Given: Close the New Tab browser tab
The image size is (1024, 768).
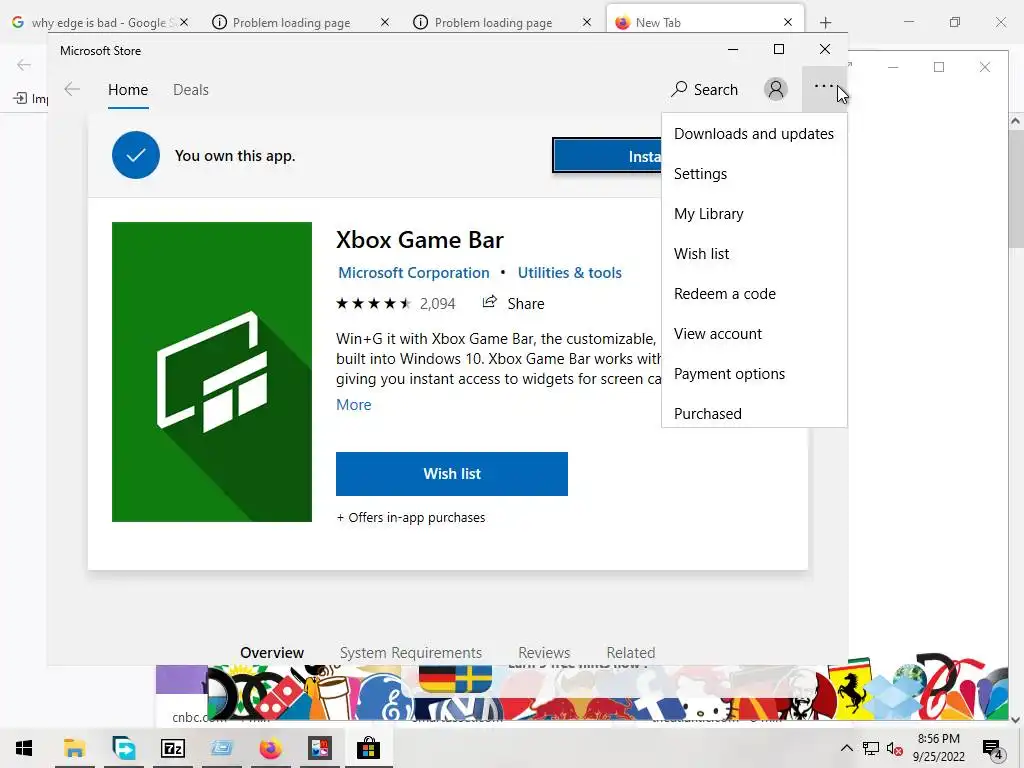Looking at the screenshot, I should pyautogui.click(x=788, y=23).
